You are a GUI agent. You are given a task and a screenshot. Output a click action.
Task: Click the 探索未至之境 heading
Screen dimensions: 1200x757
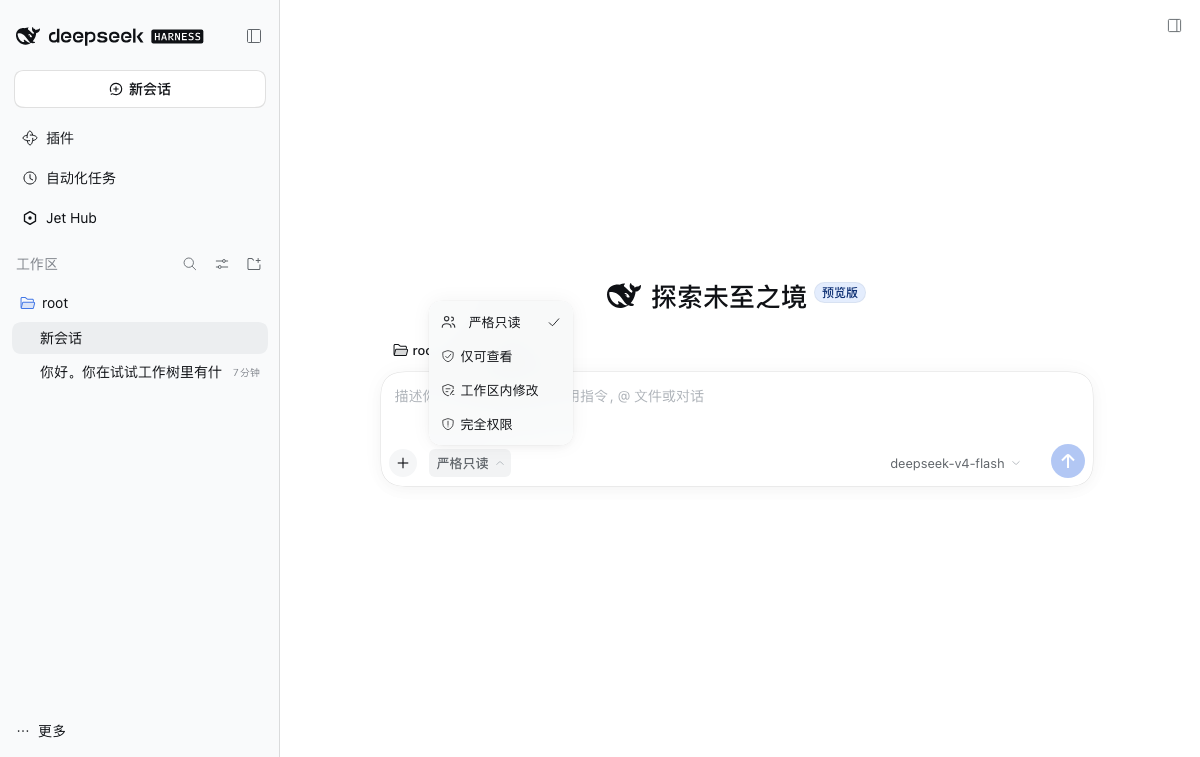(x=729, y=296)
